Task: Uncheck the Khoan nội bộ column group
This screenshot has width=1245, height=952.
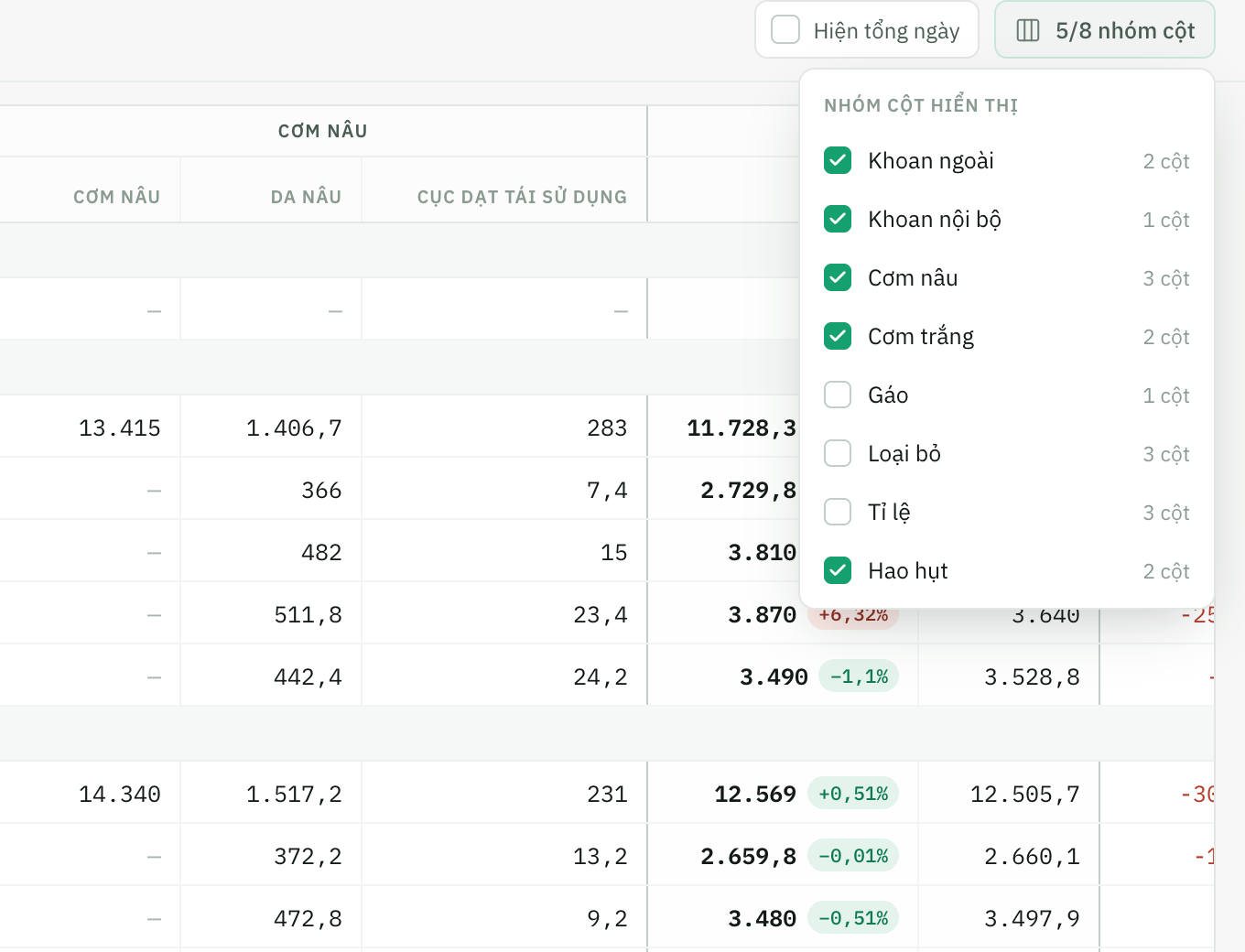Action: coord(838,219)
